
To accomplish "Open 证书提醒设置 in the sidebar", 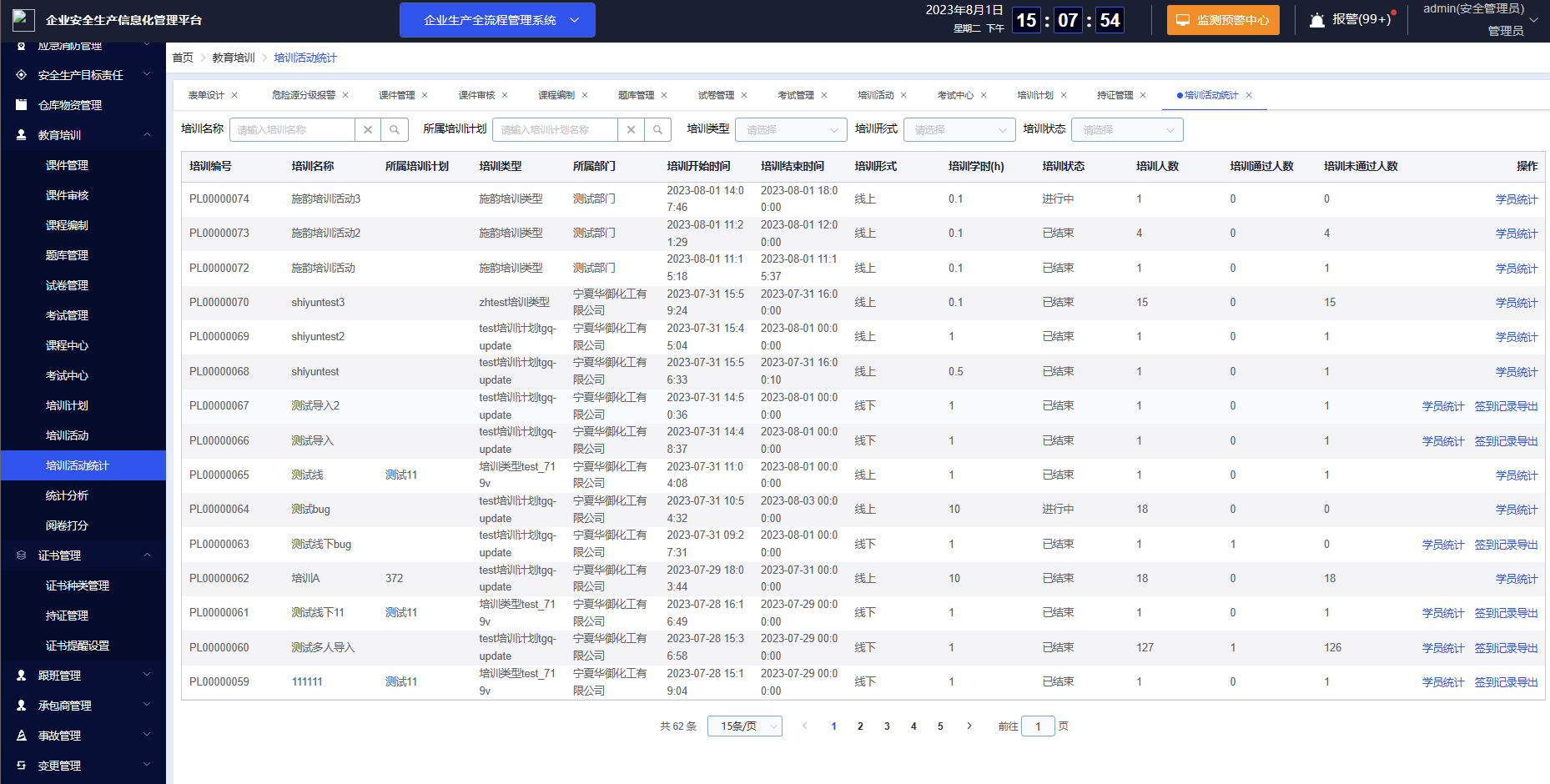I will (78, 646).
